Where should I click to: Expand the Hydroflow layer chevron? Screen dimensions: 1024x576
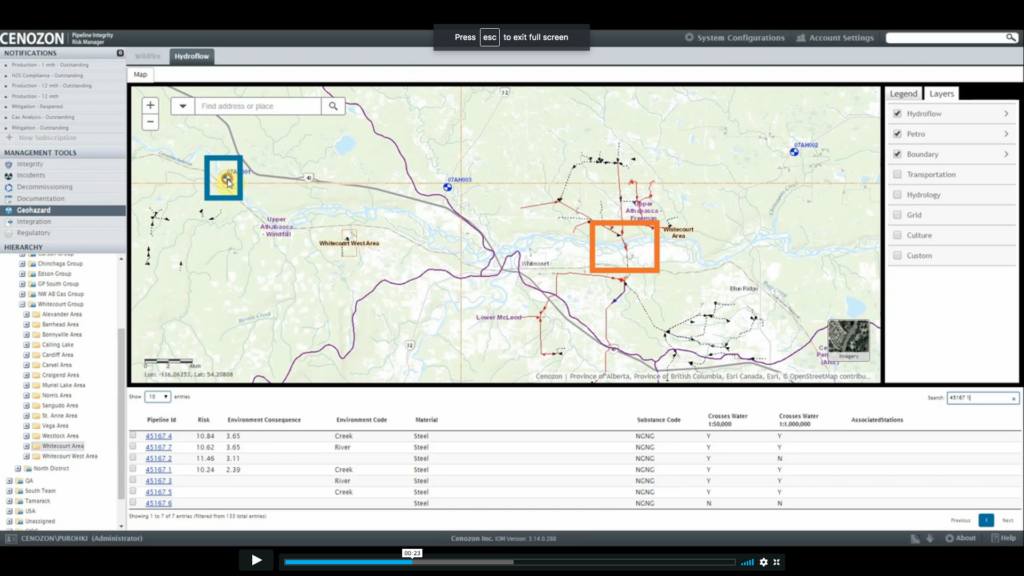click(x=1006, y=114)
